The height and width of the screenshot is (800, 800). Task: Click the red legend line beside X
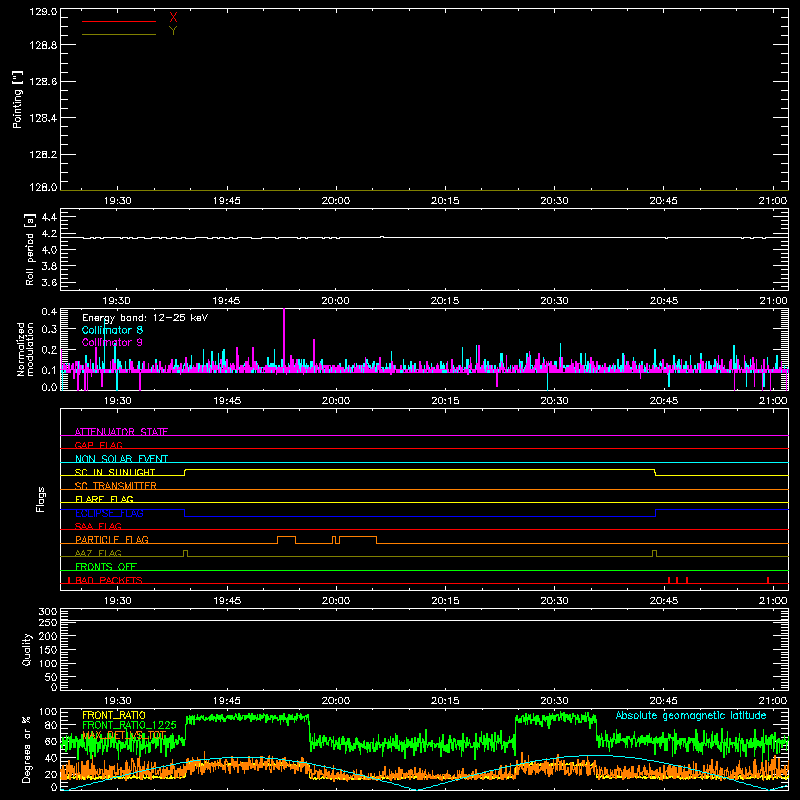click(119, 21)
